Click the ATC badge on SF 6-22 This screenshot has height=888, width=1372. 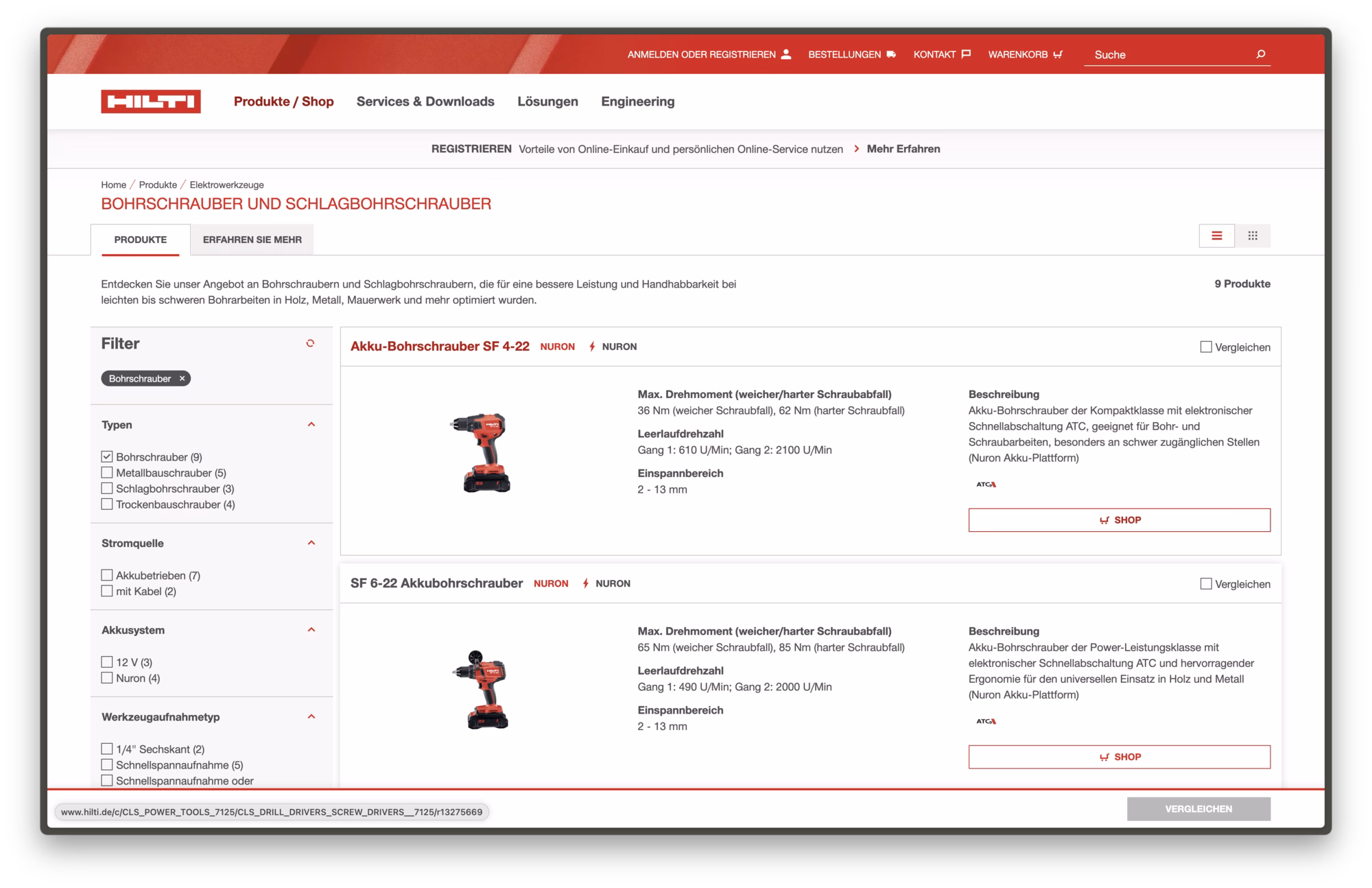986,721
